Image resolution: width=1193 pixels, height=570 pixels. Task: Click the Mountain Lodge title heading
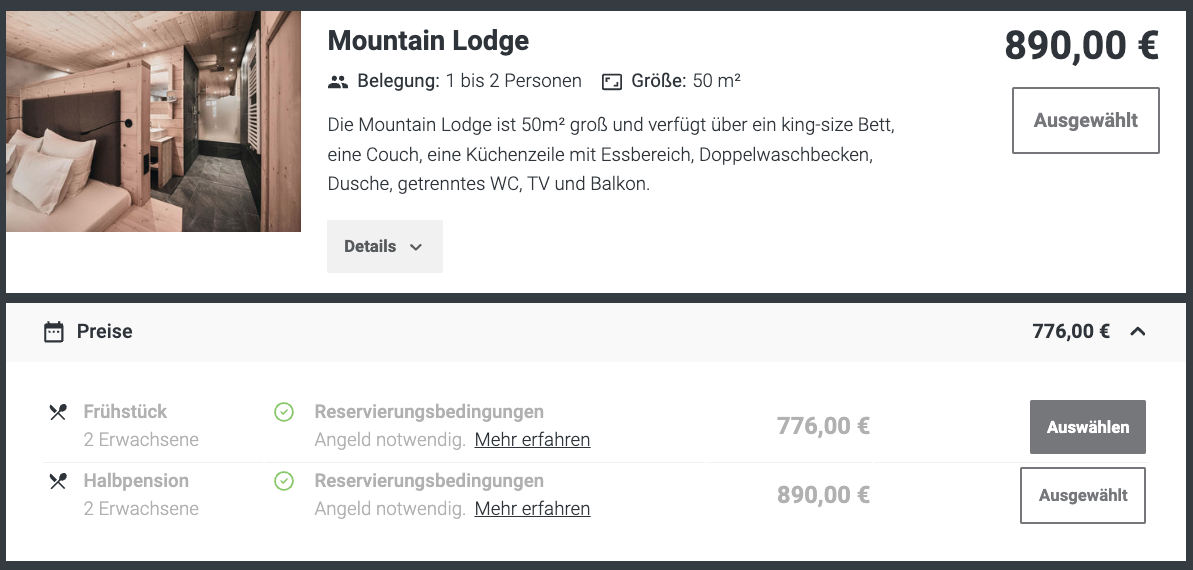click(x=428, y=40)
